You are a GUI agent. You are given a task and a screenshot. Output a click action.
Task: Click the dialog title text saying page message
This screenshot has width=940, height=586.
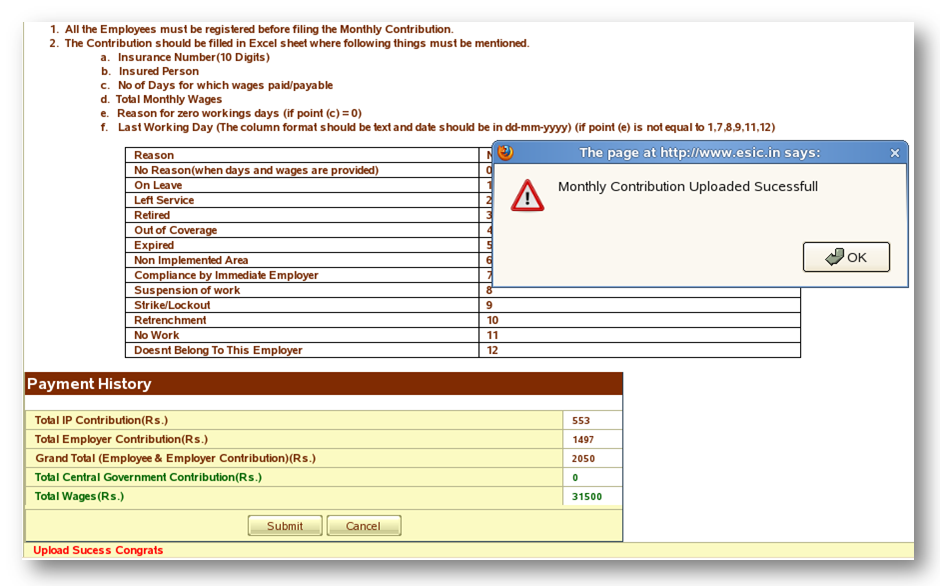pos(700,153)
